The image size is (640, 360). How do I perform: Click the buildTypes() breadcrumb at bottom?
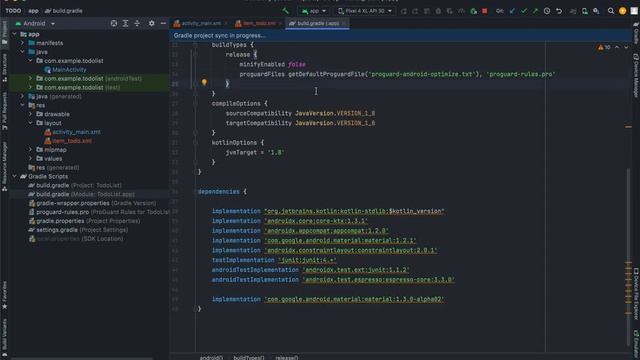[x=249, y=358]
